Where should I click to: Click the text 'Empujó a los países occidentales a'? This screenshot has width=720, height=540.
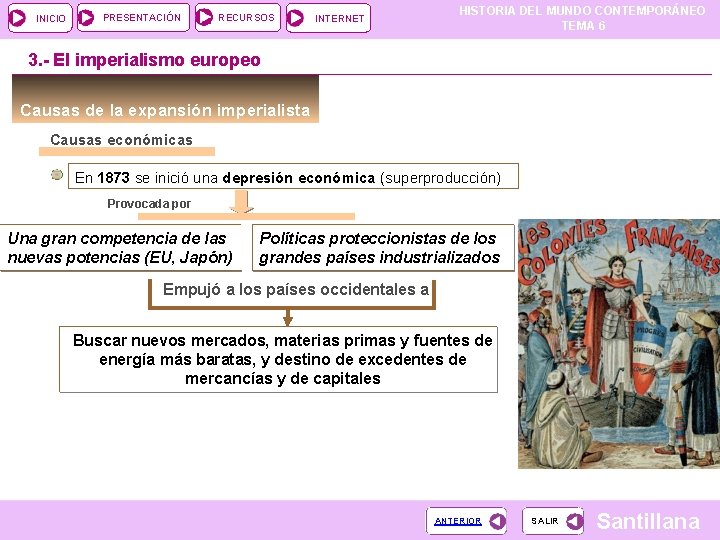[296, 290]
